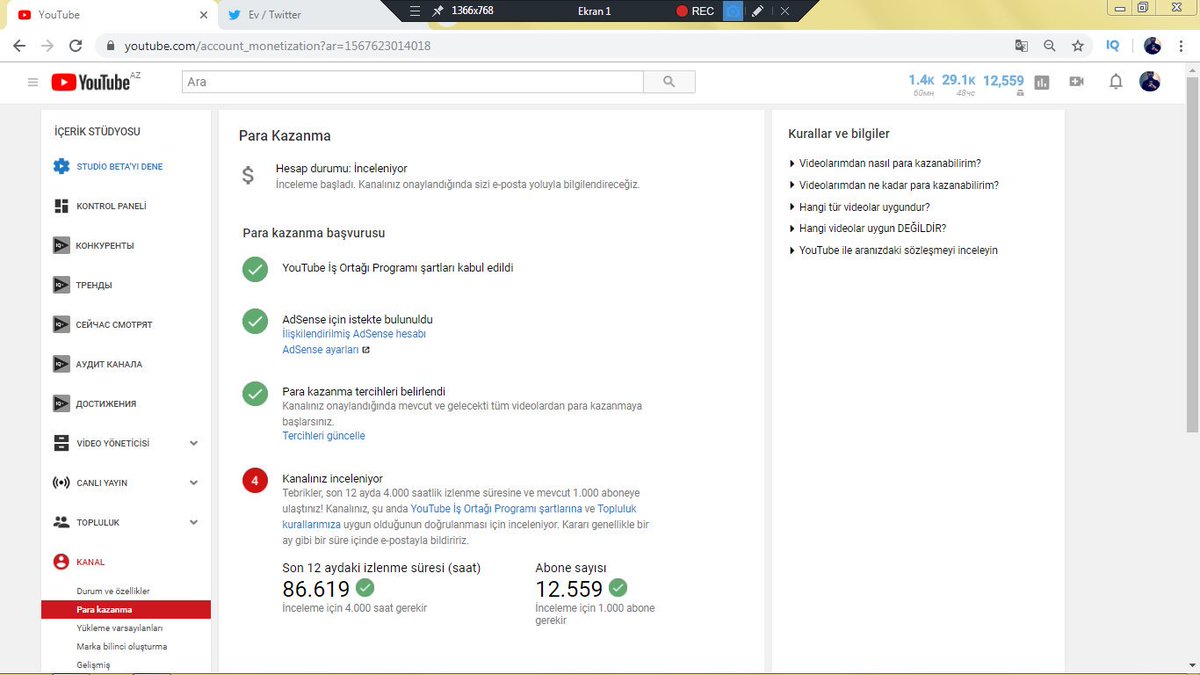Click the 86.619 watch hours value
Viewport: 1200px width, 675px height.
[316, 589]
